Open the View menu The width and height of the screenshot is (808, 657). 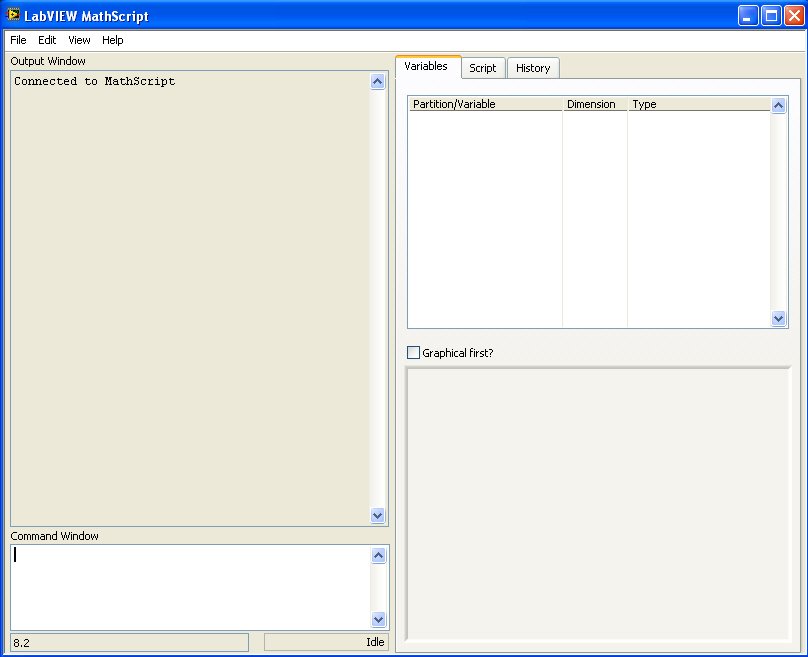[x=79, y=40]
